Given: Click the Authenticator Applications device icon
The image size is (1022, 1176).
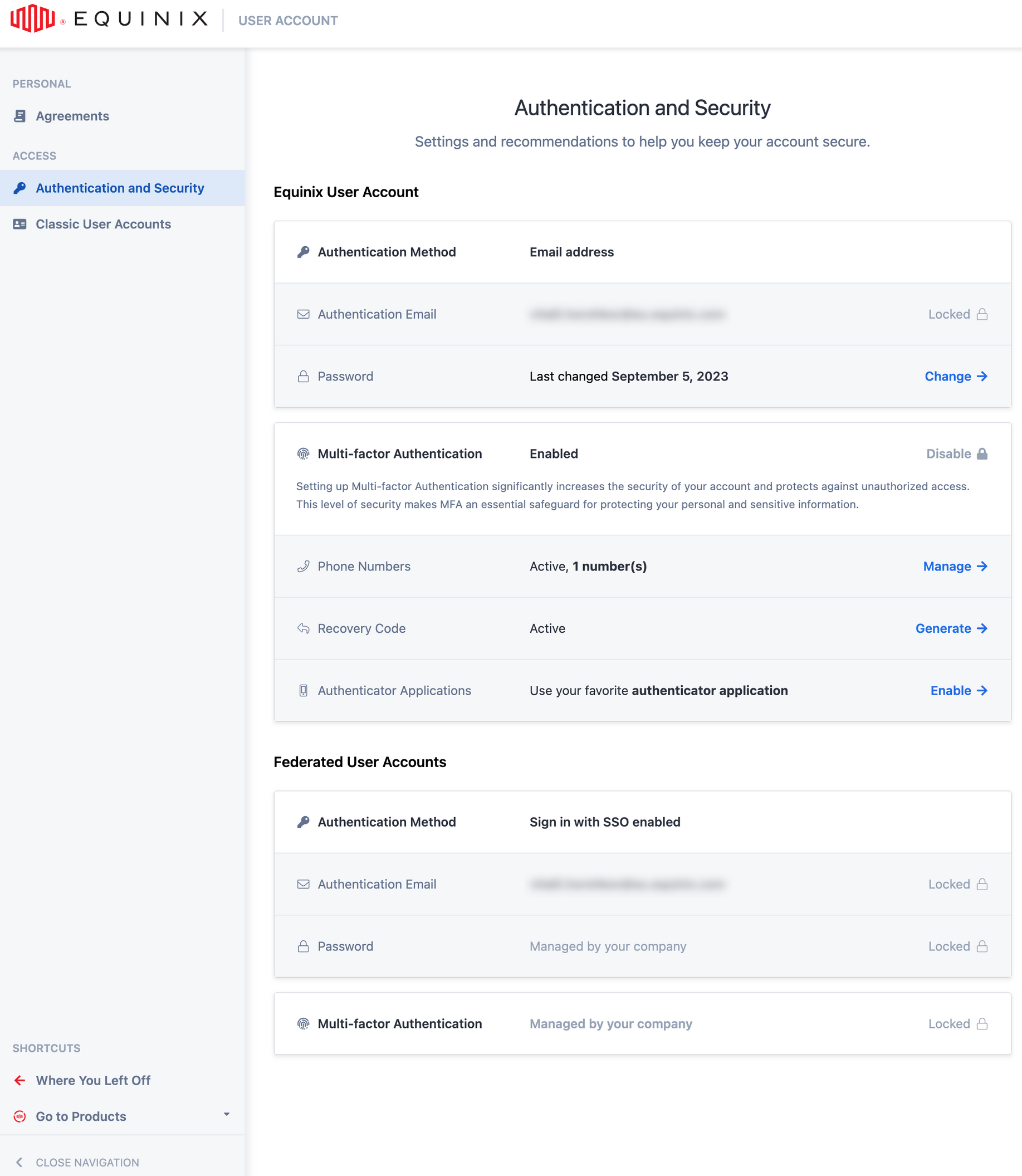Looking at the screenshot, I should pos(304,691).
